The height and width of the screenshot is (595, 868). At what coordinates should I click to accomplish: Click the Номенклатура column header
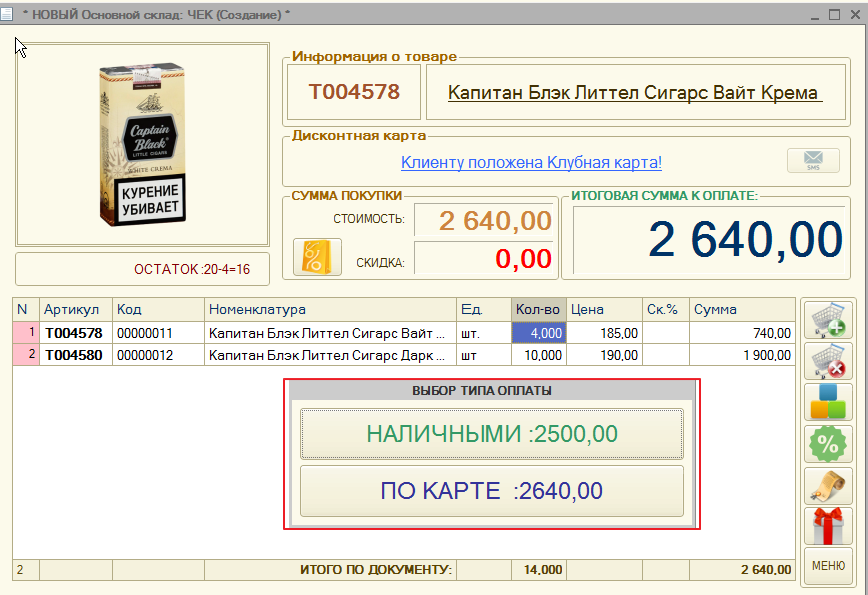pos(330,309)
